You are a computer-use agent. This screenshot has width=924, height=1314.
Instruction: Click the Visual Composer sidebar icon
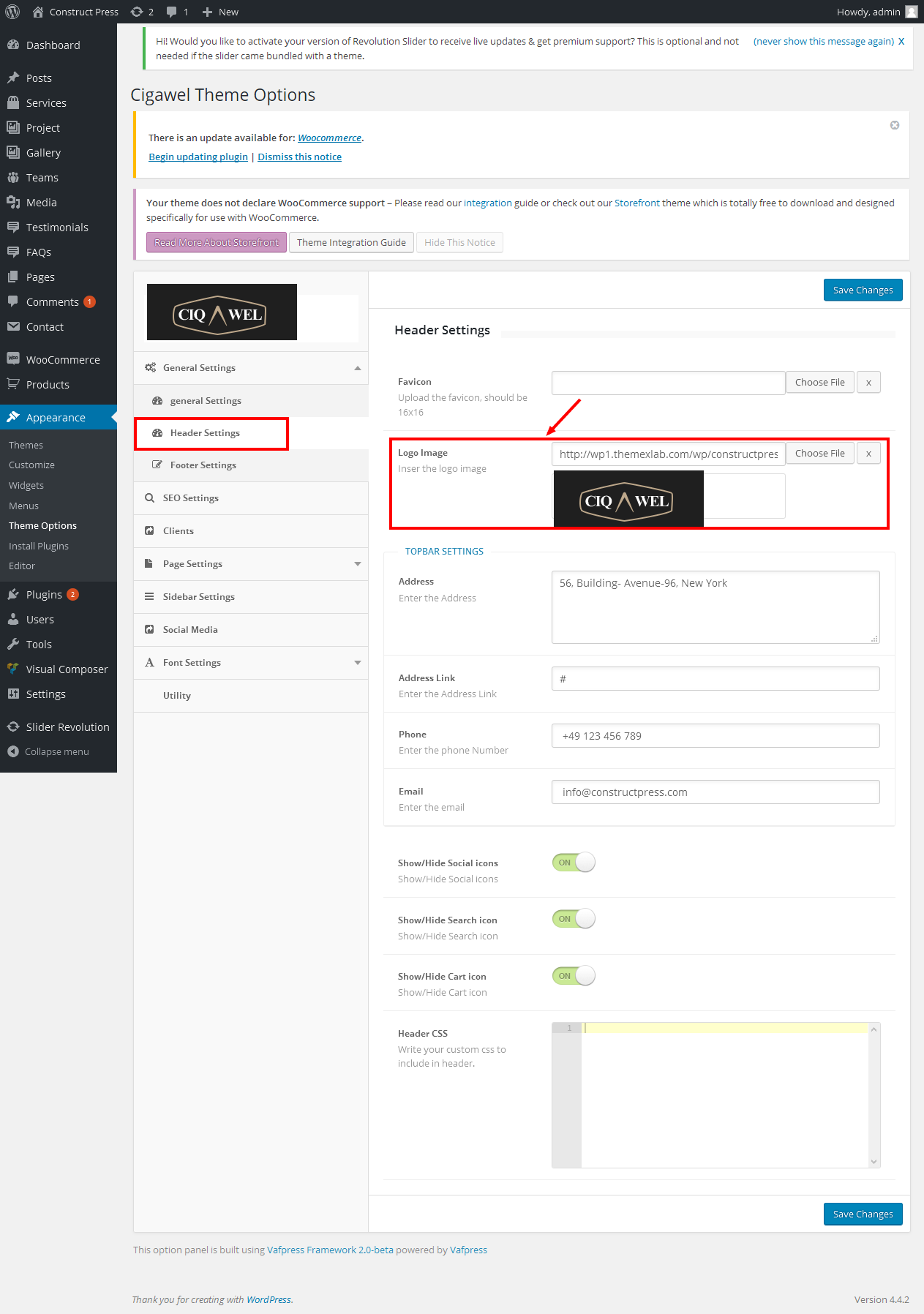pyautogui.click(x=13, y=669)
